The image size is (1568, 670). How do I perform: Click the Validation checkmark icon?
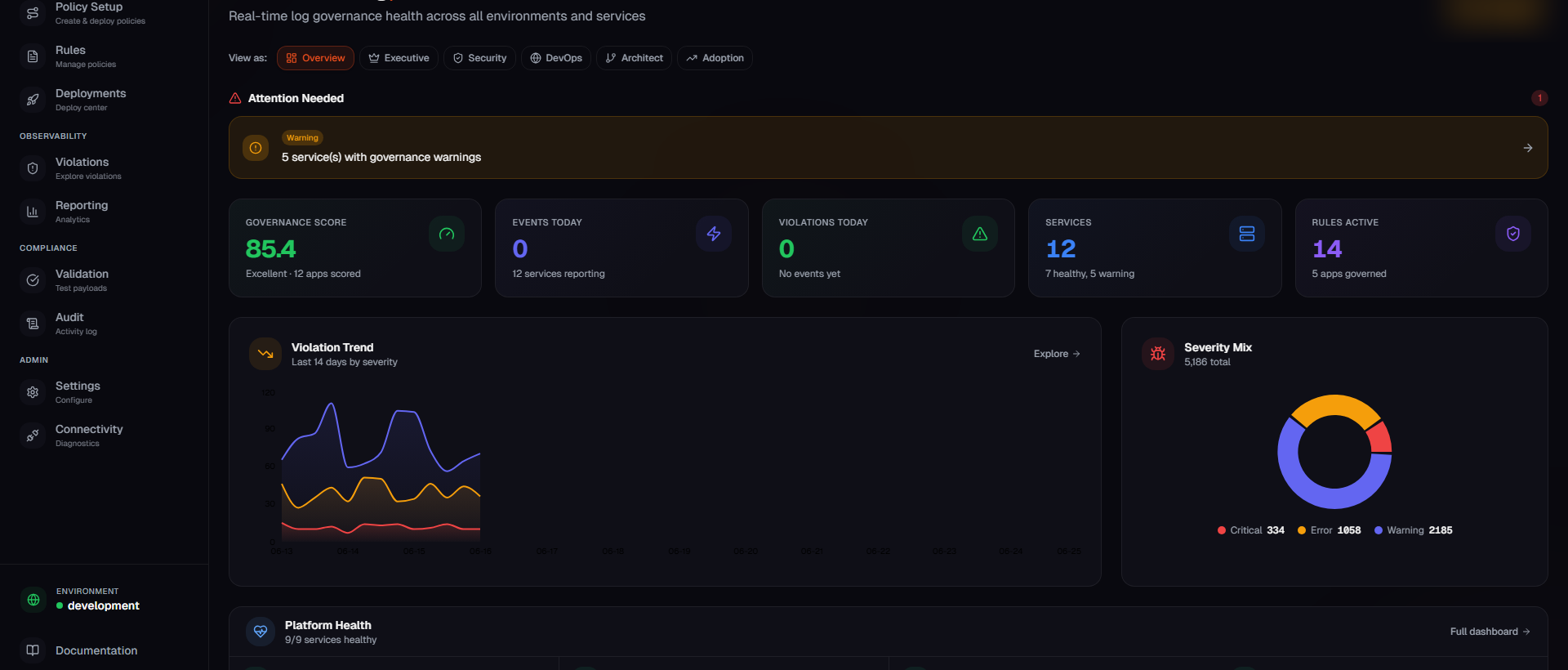tap(33, 280)
